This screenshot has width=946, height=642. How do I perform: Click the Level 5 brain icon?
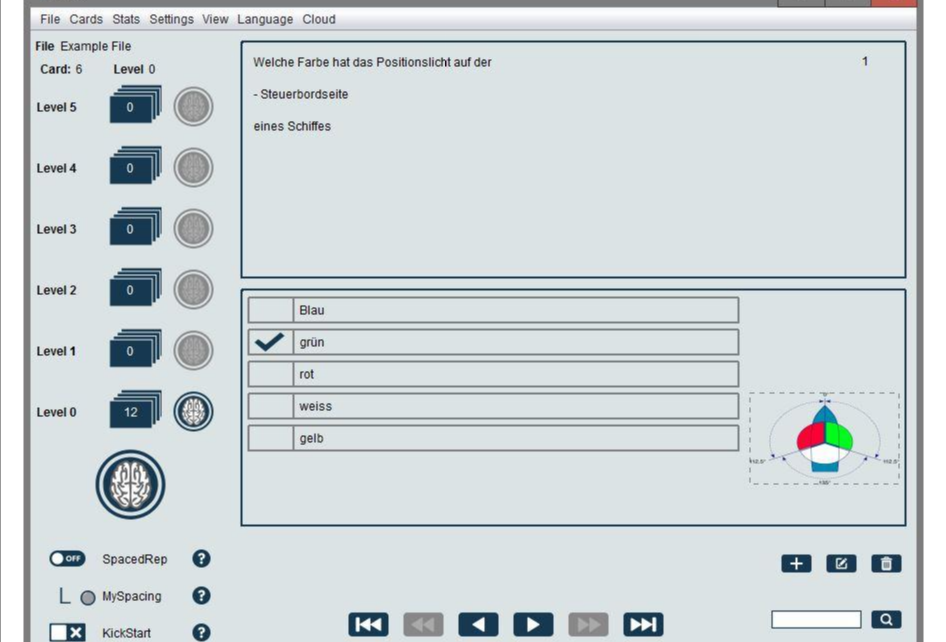point(193,107)
